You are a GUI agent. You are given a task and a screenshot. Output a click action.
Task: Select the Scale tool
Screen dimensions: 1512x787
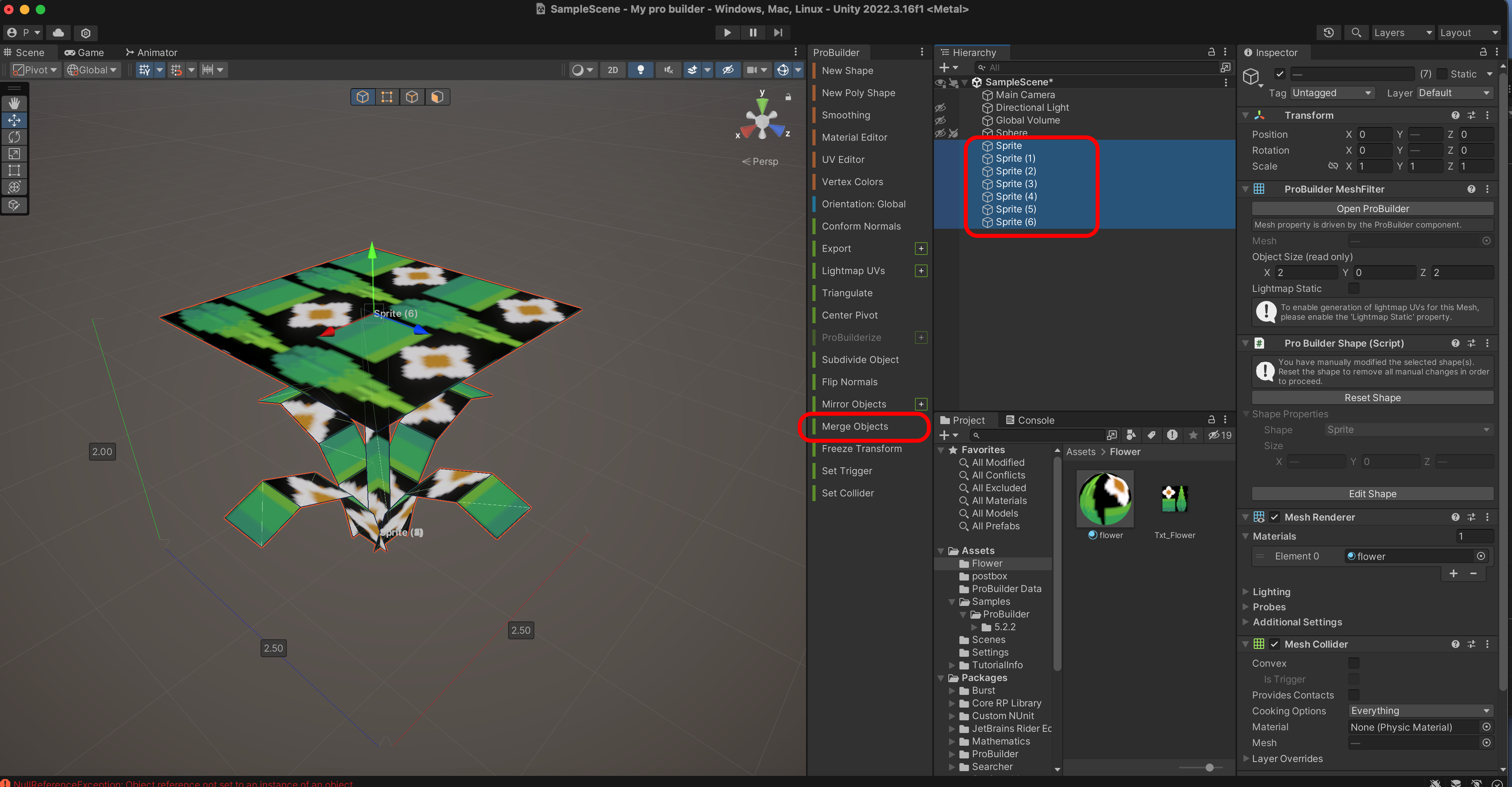[14, 154]
